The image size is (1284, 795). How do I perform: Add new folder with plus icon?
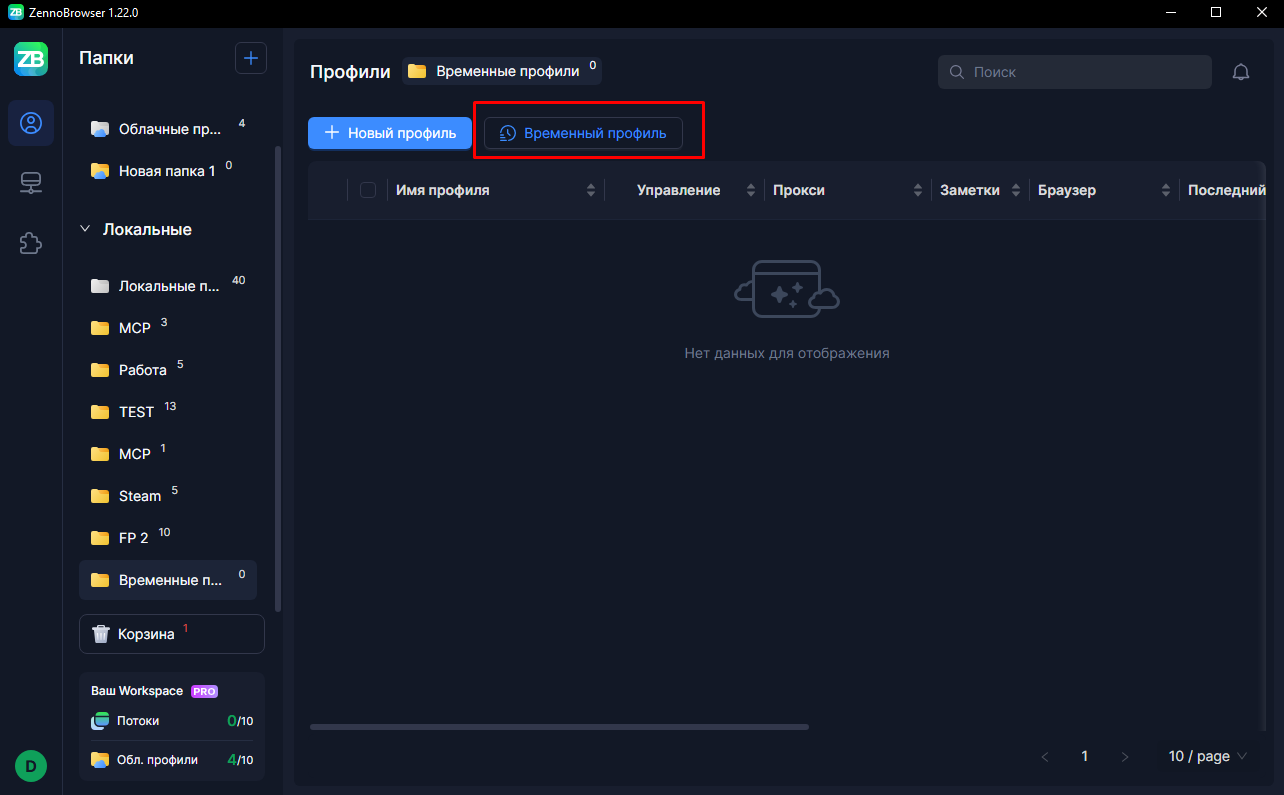[251, 58]
